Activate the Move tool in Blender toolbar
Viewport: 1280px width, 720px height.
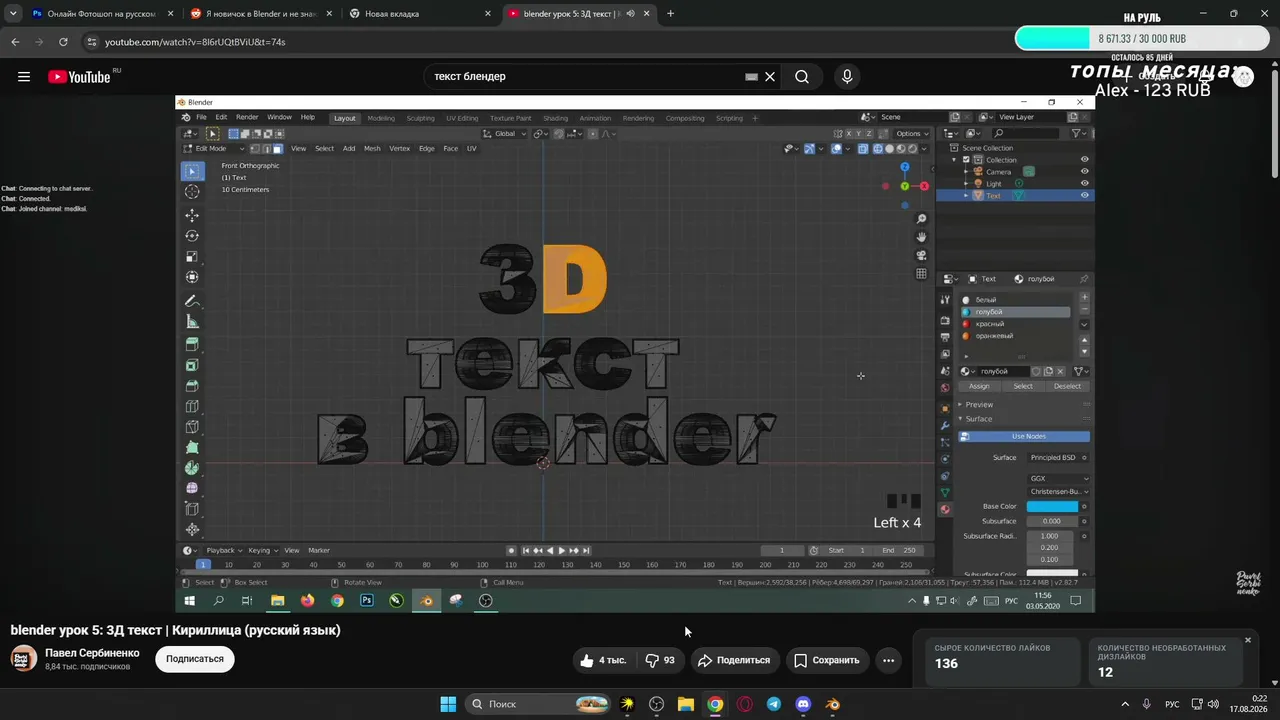pos(192,215)
